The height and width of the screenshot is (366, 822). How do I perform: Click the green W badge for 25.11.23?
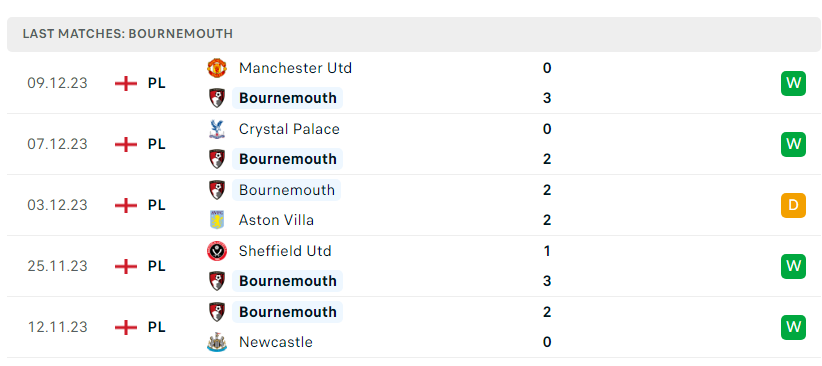pyautogui.click(x=793, y=266)
